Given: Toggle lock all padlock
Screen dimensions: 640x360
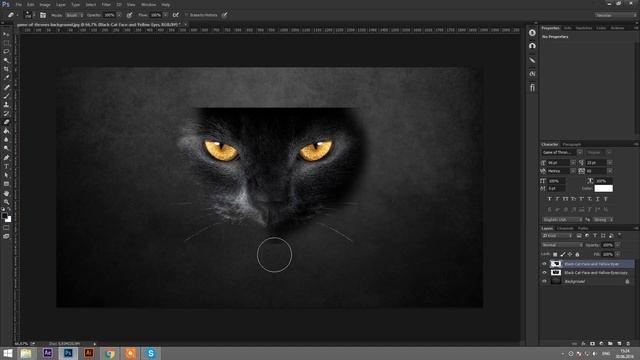Looking at the screenshot, I should [x=578, y=254].
